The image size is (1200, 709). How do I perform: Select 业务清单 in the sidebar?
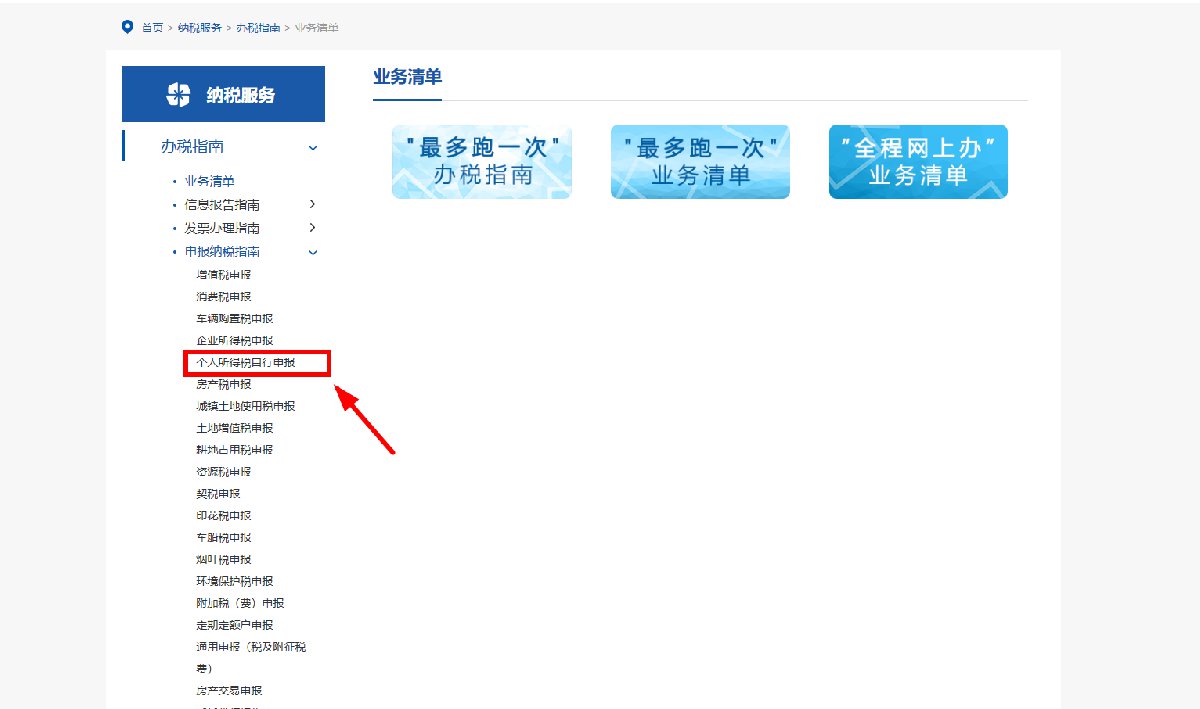pyautogui.click(x=210, y=181)
